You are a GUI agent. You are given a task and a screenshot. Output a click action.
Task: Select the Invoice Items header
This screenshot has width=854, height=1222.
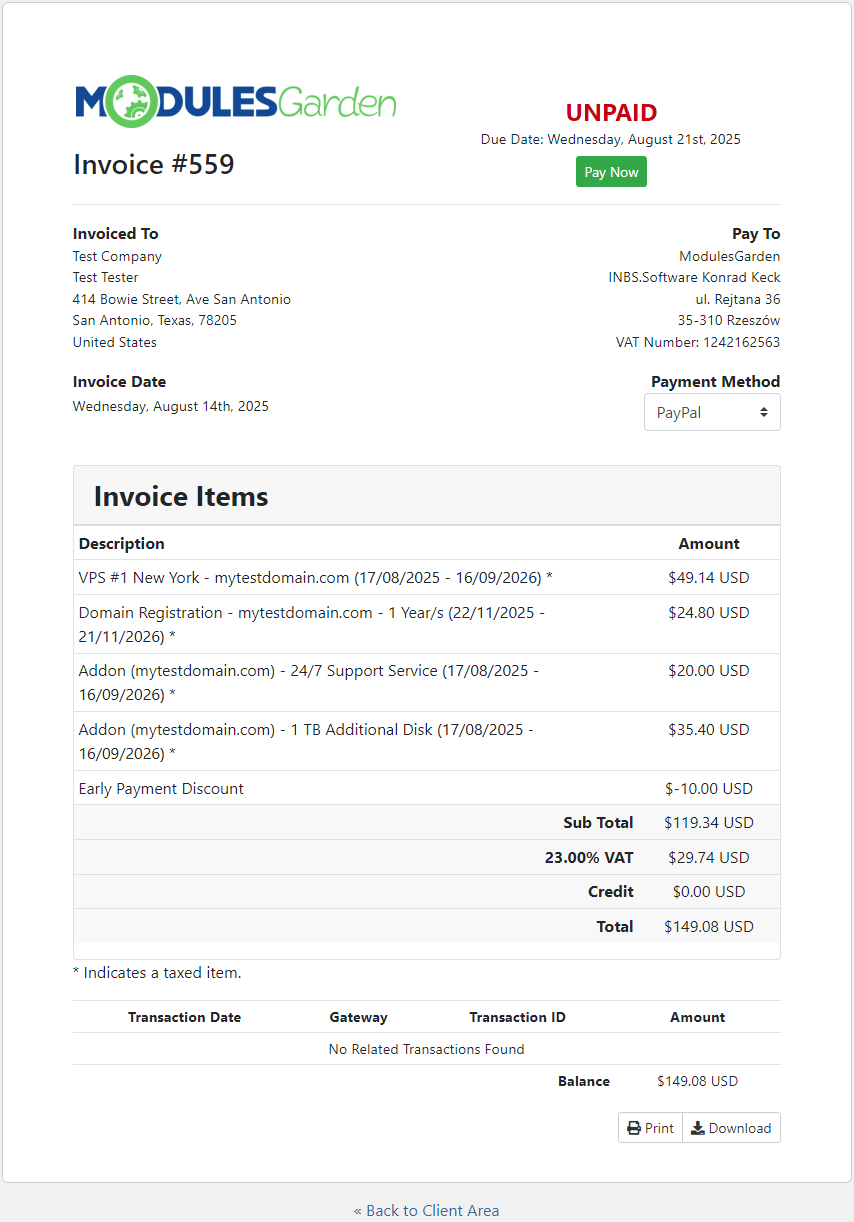point(180,496)
